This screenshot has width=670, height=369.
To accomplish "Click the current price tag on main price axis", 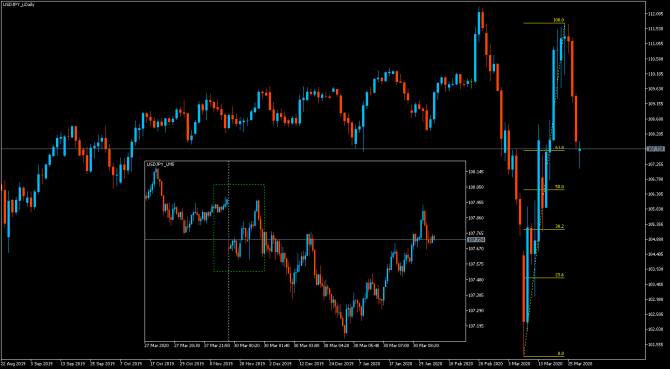I will point(655,149).
